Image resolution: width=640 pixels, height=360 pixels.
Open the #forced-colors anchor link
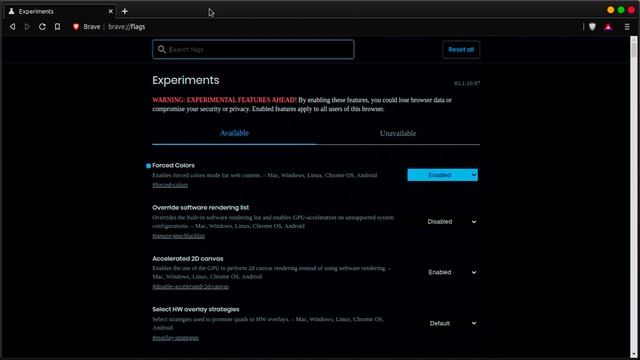pos(170,185)
